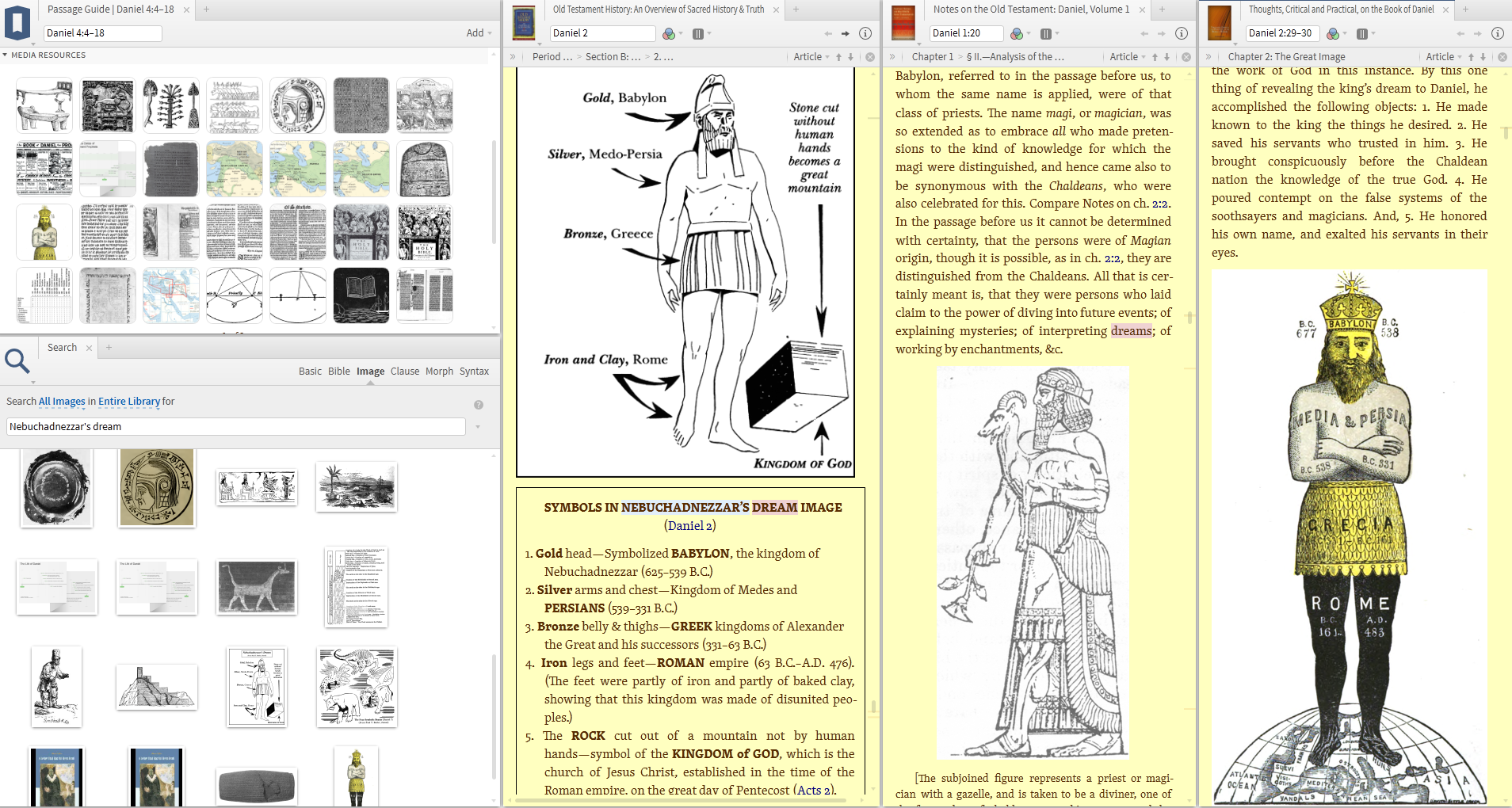Open the round coin image search result
The width and height of the screenshot is (1512, 808).
157,488
